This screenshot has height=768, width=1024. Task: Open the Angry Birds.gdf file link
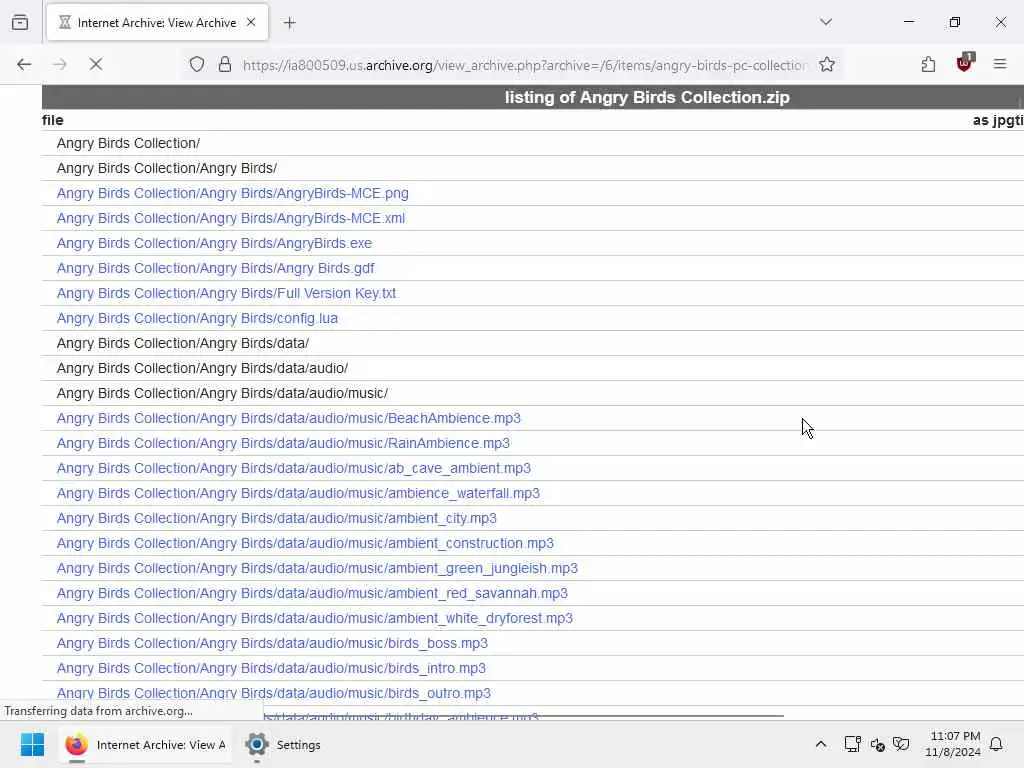tap(216, 268)
